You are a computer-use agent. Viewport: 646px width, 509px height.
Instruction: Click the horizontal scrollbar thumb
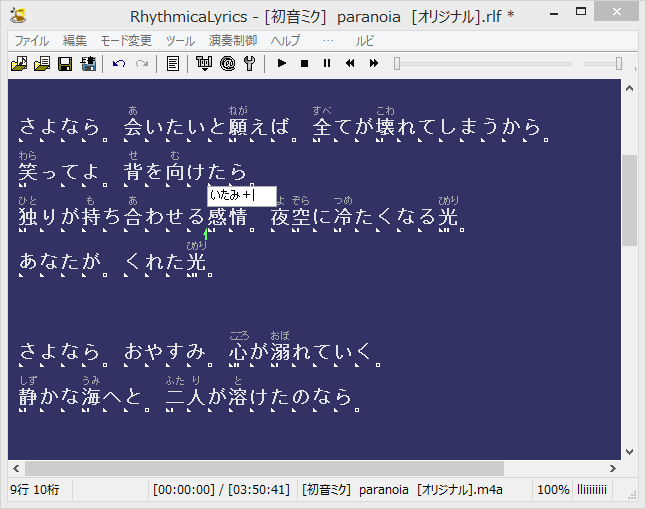point(264,469)
